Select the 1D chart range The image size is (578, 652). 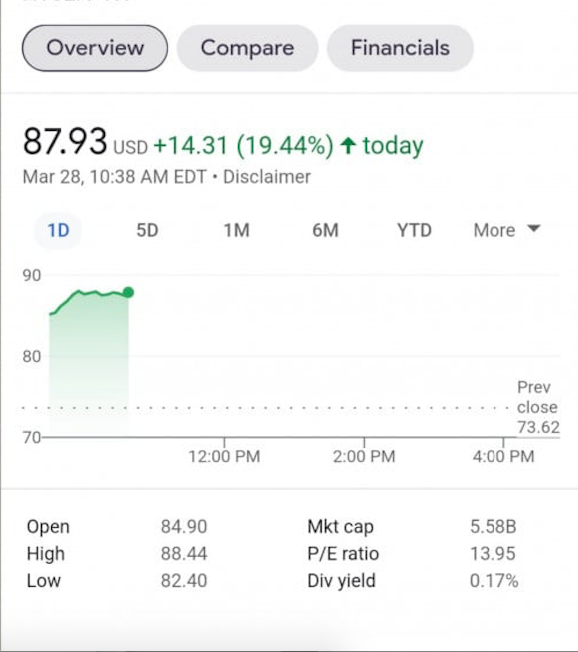58,230
